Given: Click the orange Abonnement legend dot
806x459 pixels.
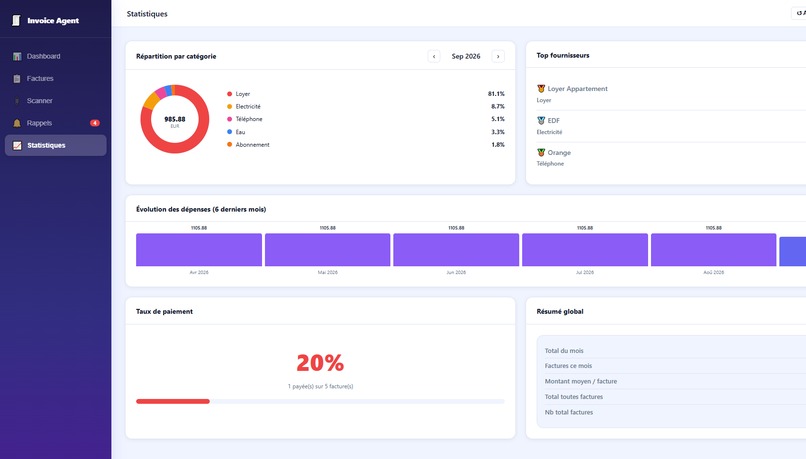Looking at the screenshot, I should pyautogui.click(x=229, y=144).
